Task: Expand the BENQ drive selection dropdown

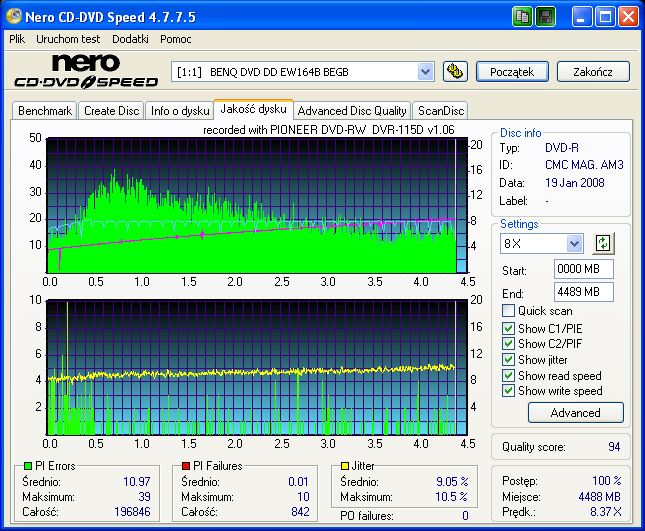Action: coord(425,72)
